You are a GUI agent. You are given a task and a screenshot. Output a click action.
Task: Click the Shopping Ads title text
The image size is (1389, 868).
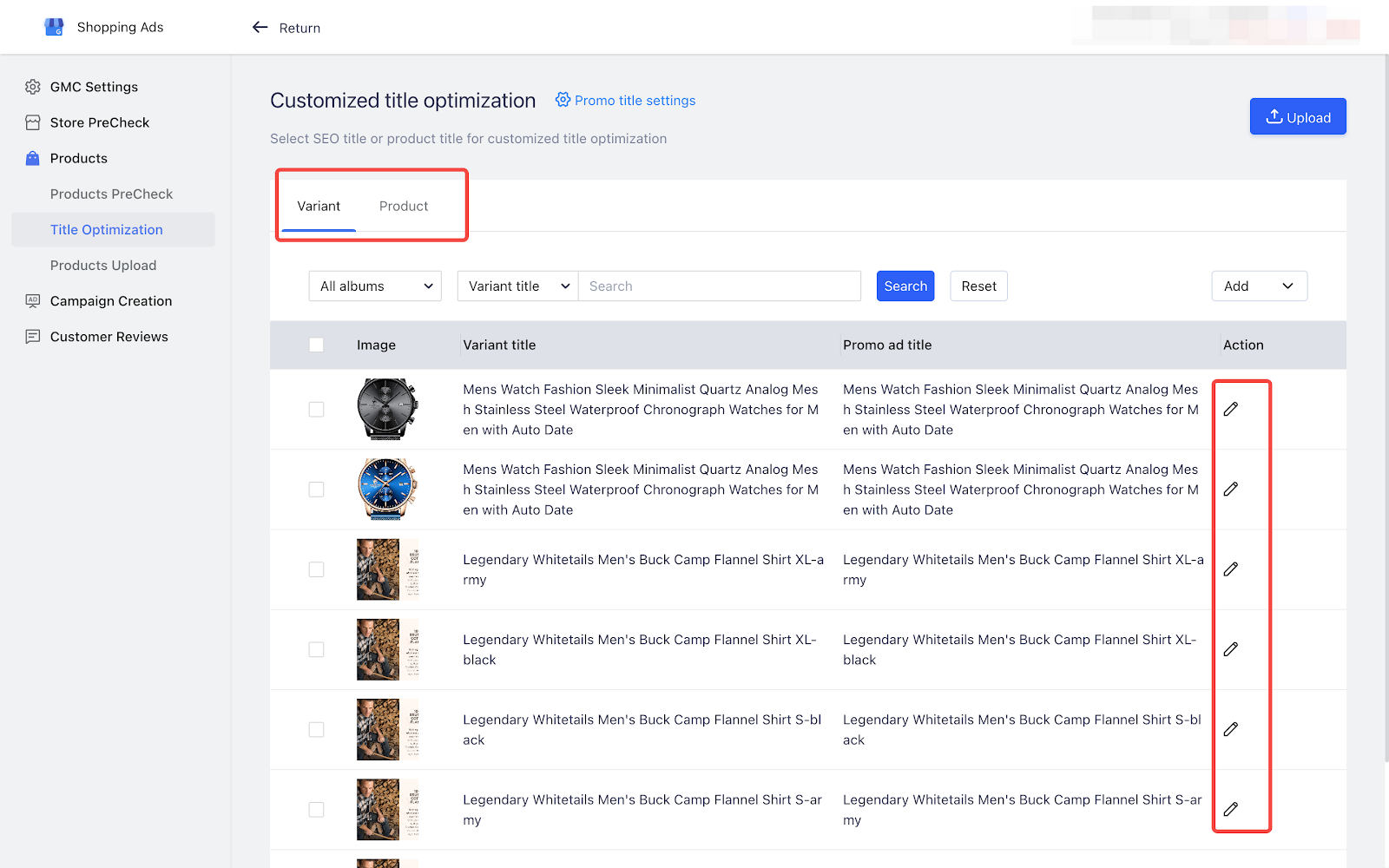pyautogui.click(x=120, y=27)
